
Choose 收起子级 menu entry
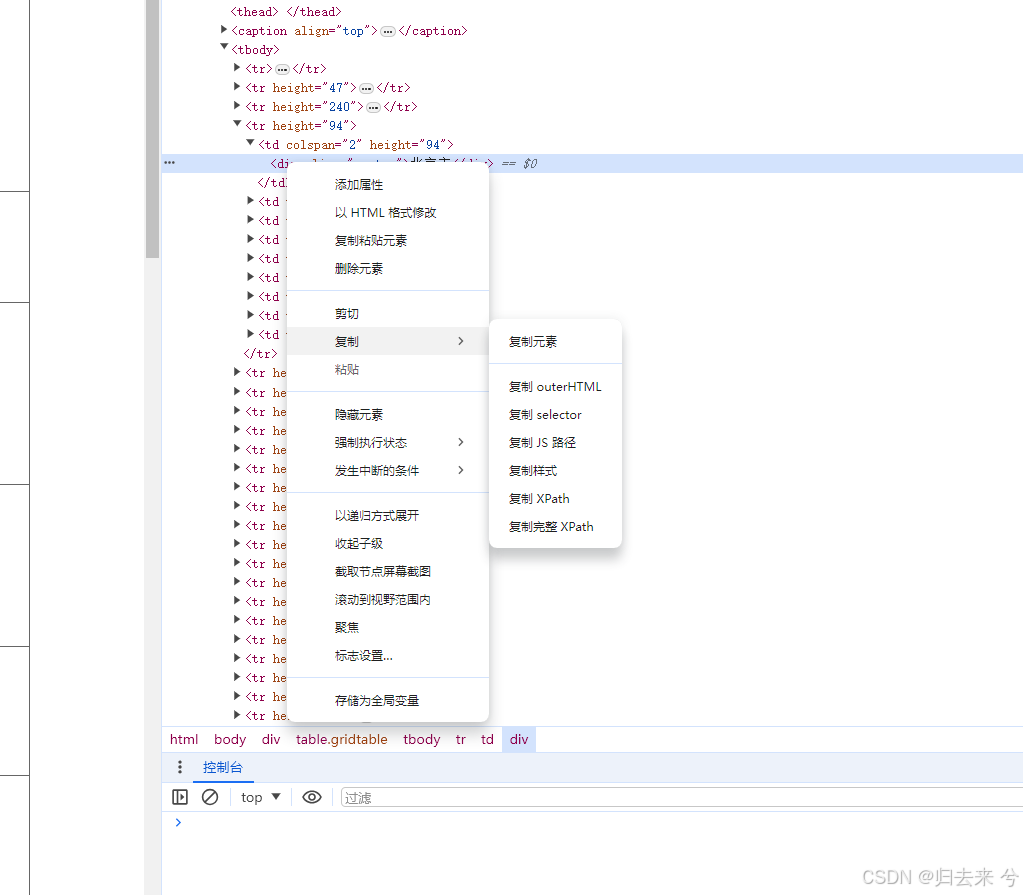[388, 543]
